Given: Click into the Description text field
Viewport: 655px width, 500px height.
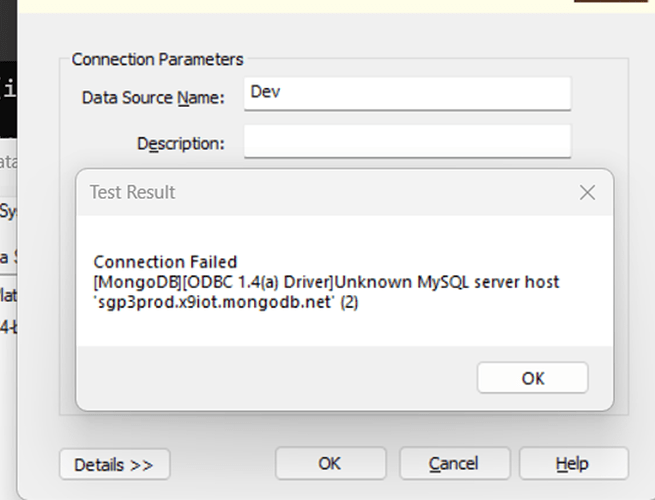Looking at the screenshot, I should click(407, 141).
